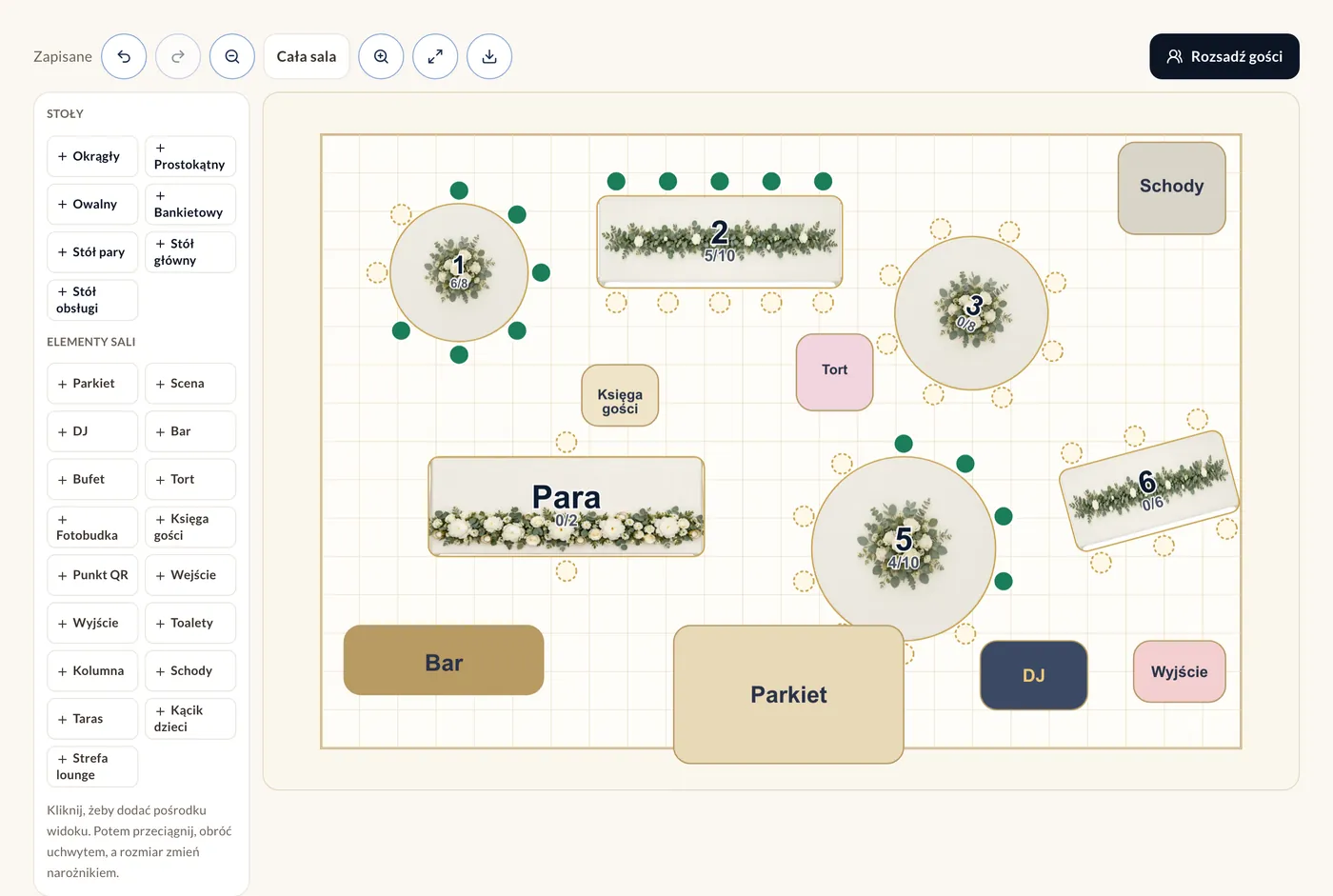Select rectangular table 2 on the plan
This screenshot has height=896, width=1333.
pyautogui.click(x=720, y=242)
